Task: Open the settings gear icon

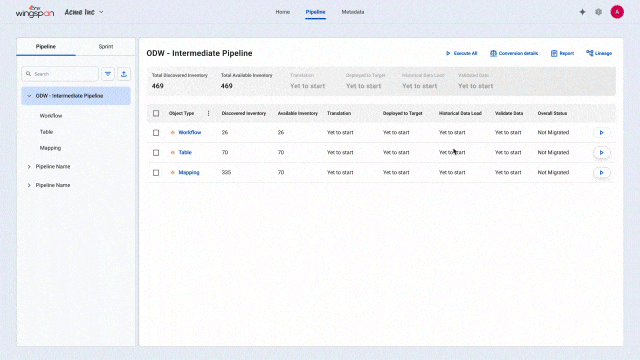Action: pyautogui.click(x=598, y=12)
